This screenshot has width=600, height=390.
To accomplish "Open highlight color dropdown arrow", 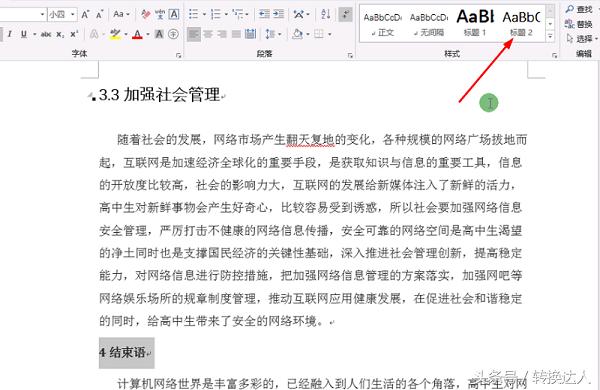I will point(126,34).
